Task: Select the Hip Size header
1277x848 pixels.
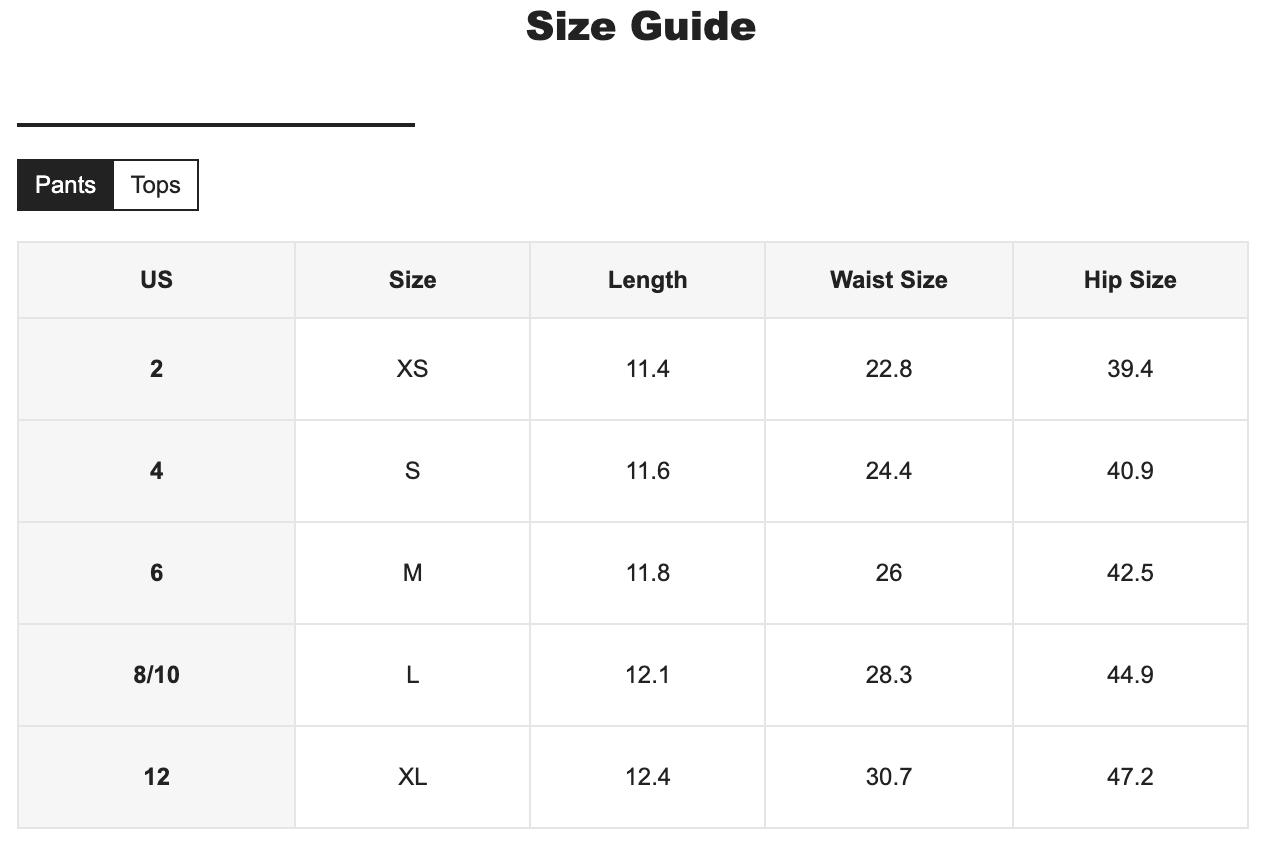Action: pyautogui.click(x=1130, y=280)
